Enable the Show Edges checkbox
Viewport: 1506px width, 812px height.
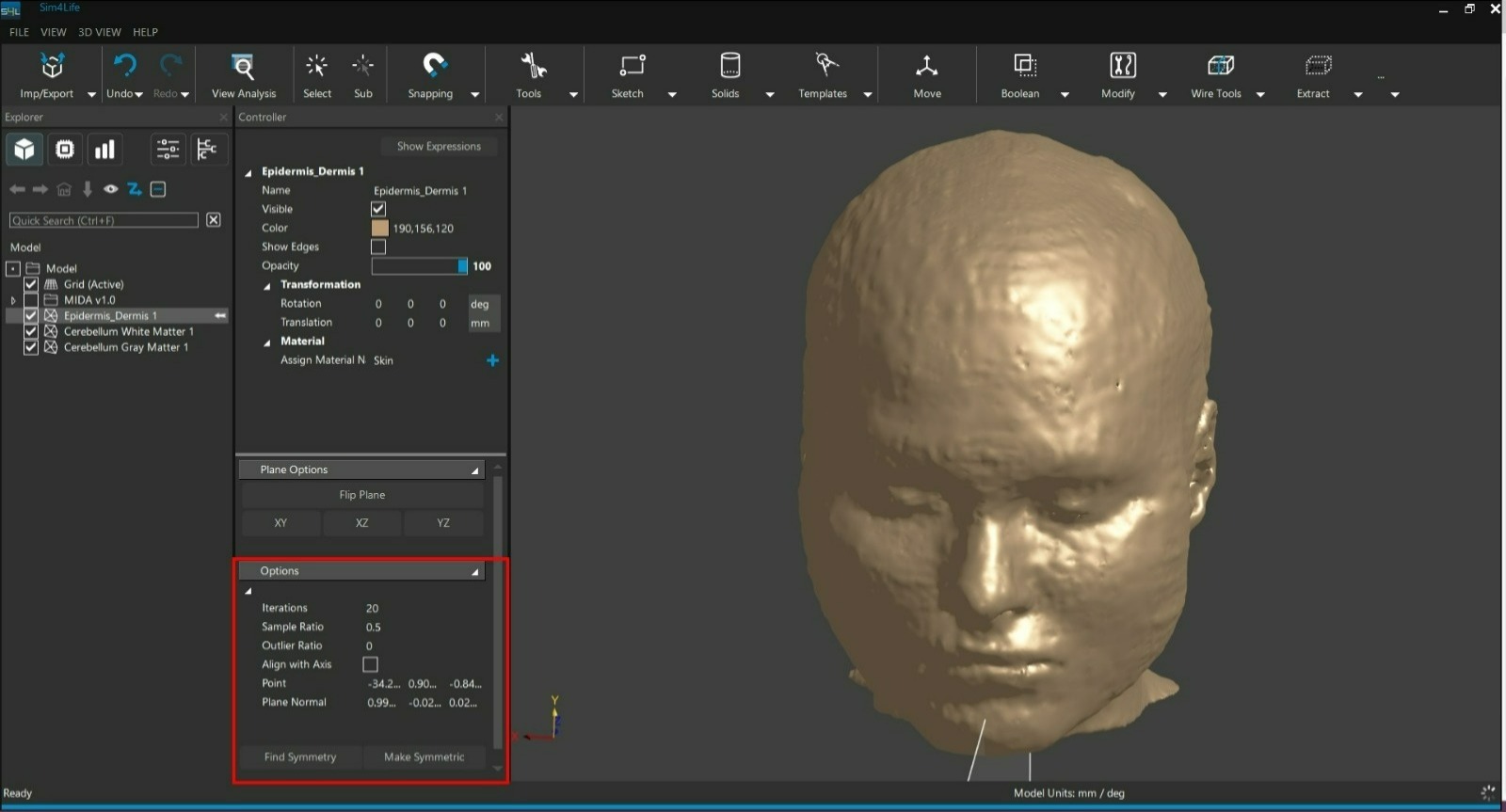pos(378,247)
